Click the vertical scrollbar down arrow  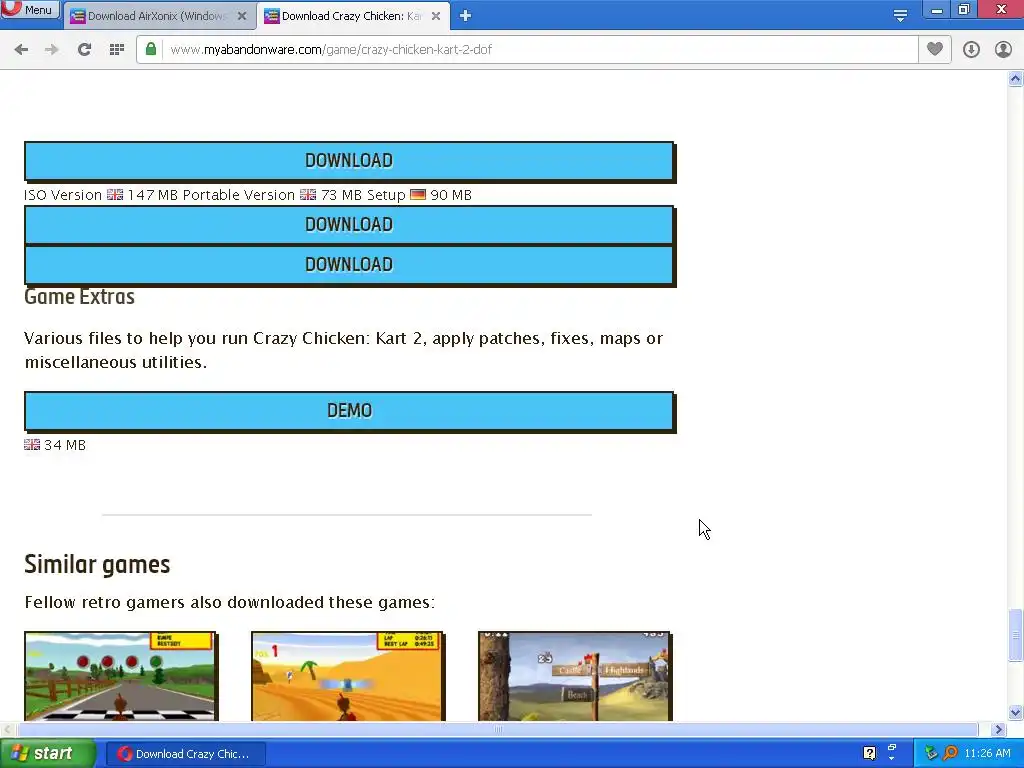1015,712
